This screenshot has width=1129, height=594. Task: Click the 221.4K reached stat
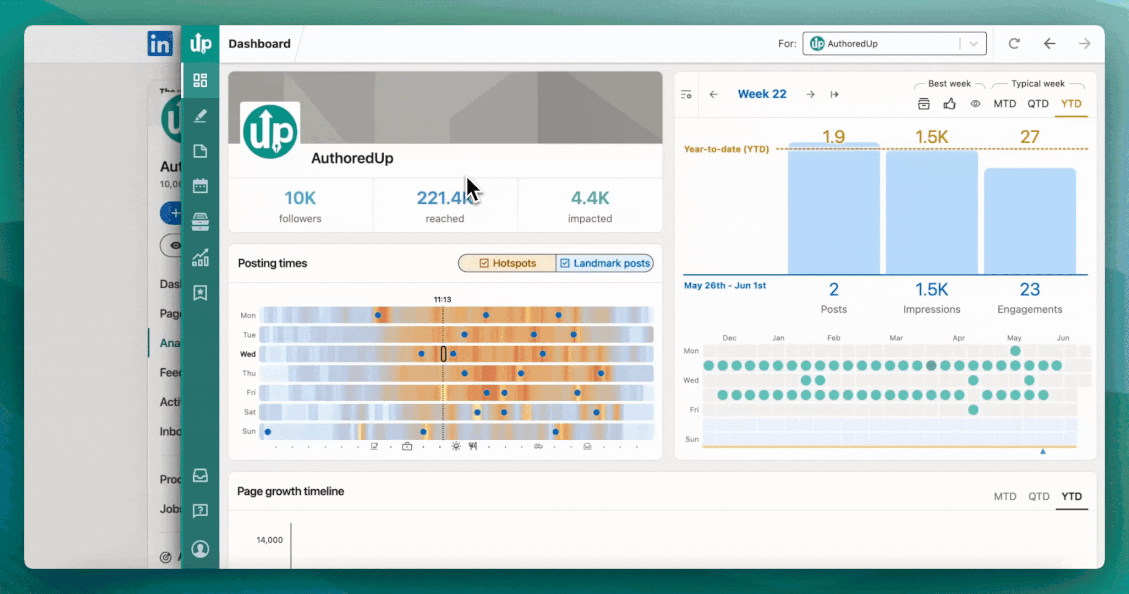[x=445, y=205]
